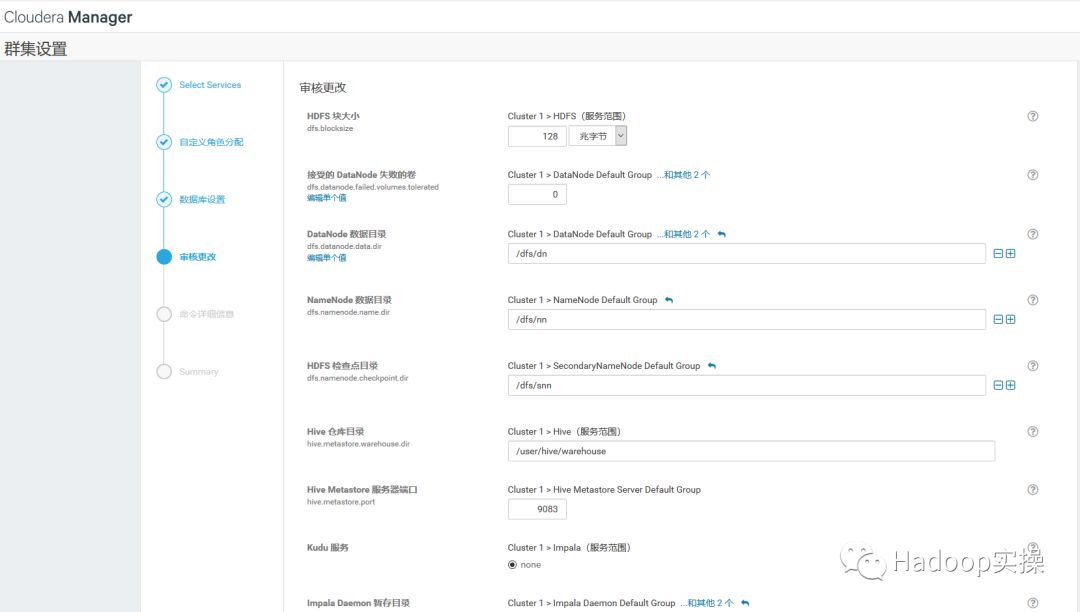Click the HDFS block size value field 128

point(537,136)
